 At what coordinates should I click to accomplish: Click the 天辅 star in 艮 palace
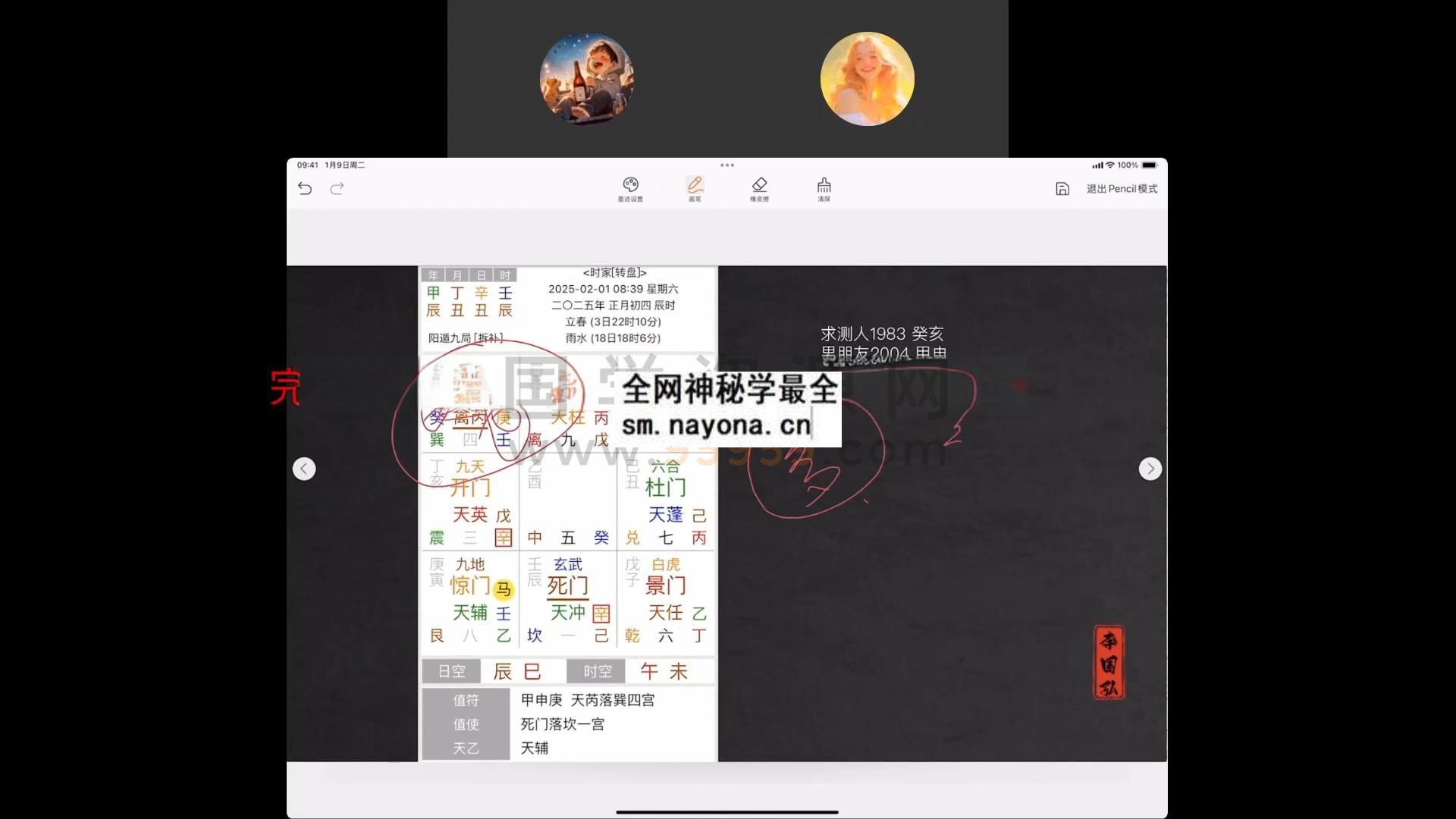click(x=470, y=613)
